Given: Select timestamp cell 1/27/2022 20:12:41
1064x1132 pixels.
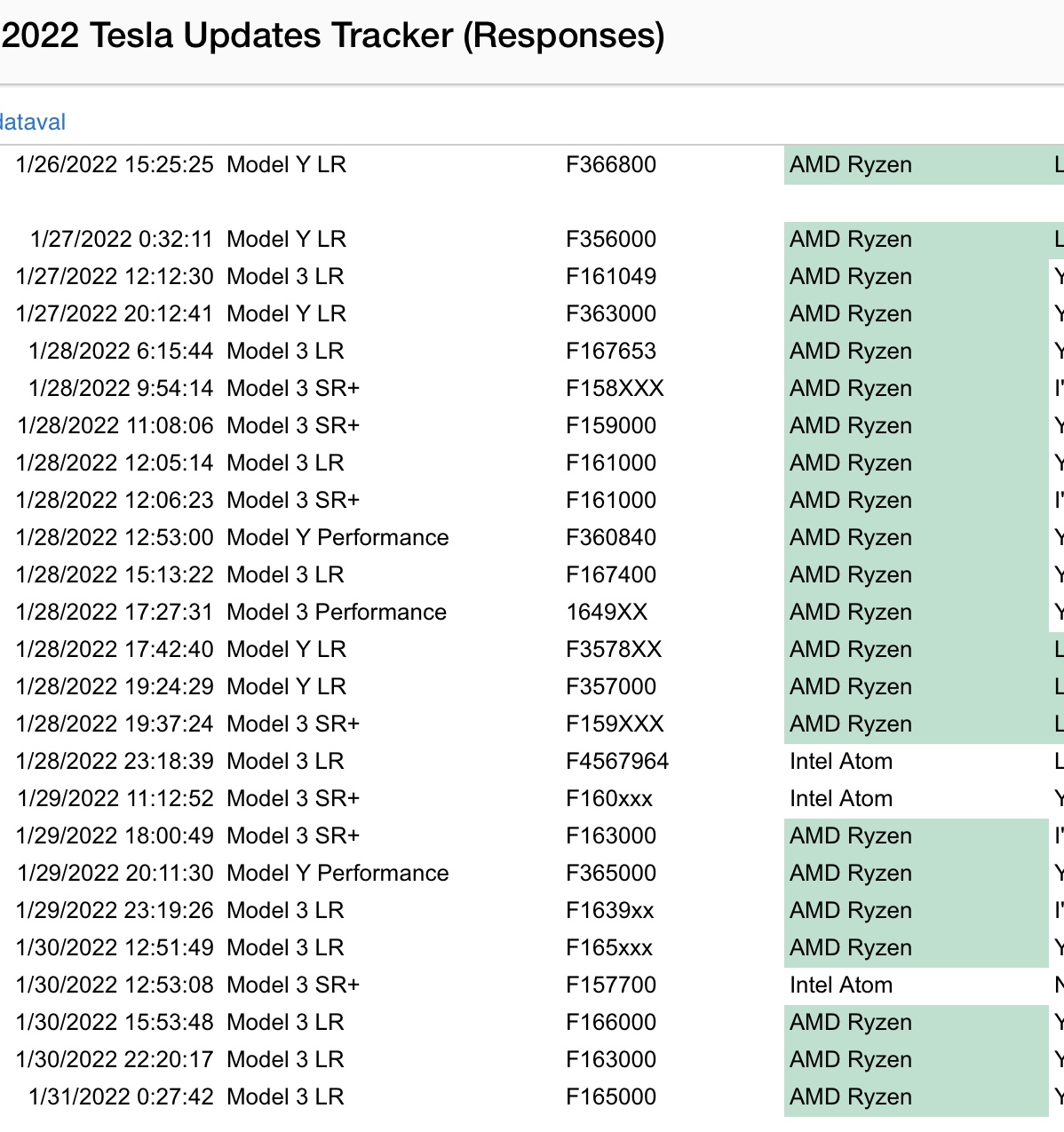Looking at the screenshot, I should [115, 313].
